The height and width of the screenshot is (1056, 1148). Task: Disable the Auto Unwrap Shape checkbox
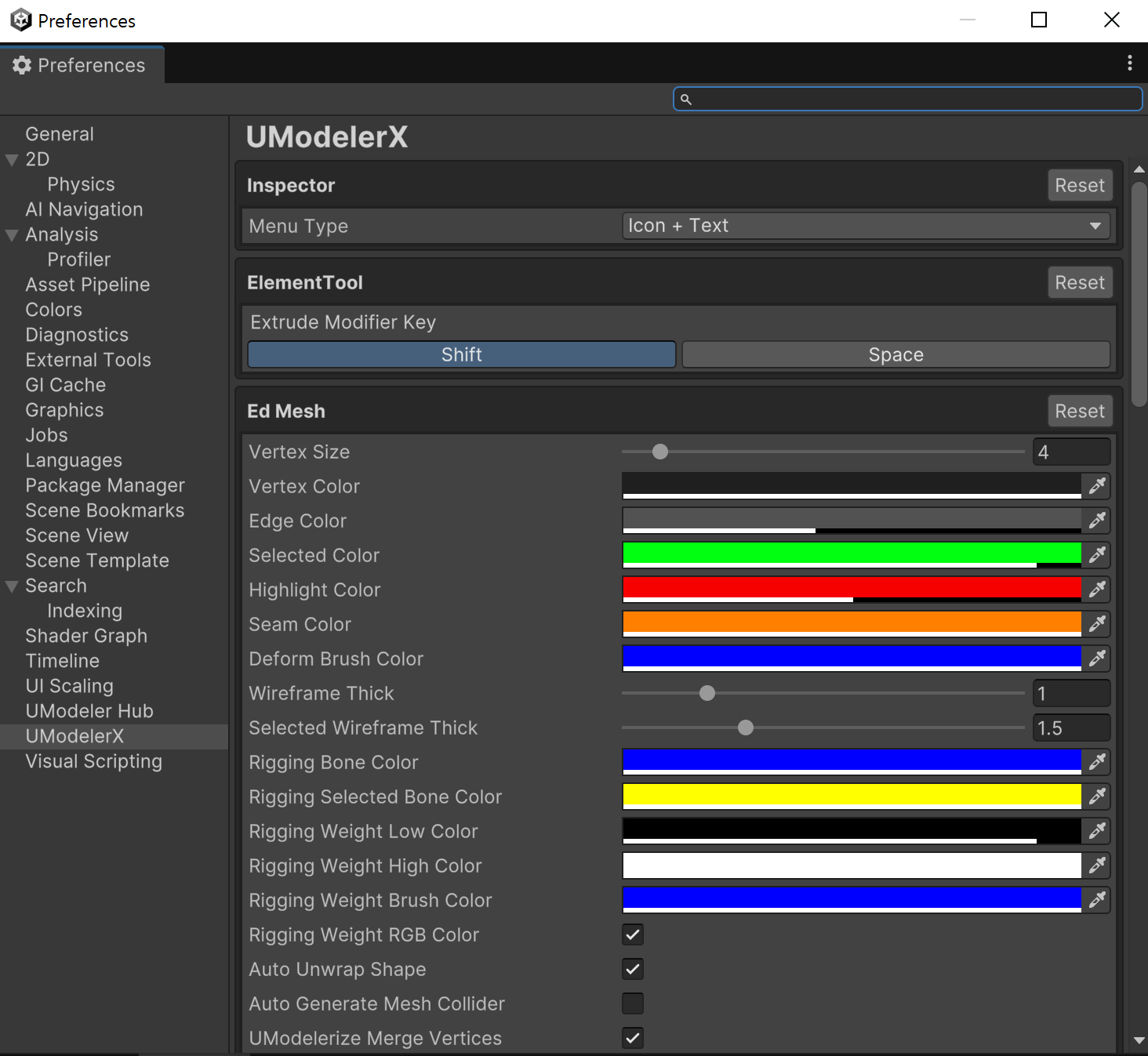(633, 969)
